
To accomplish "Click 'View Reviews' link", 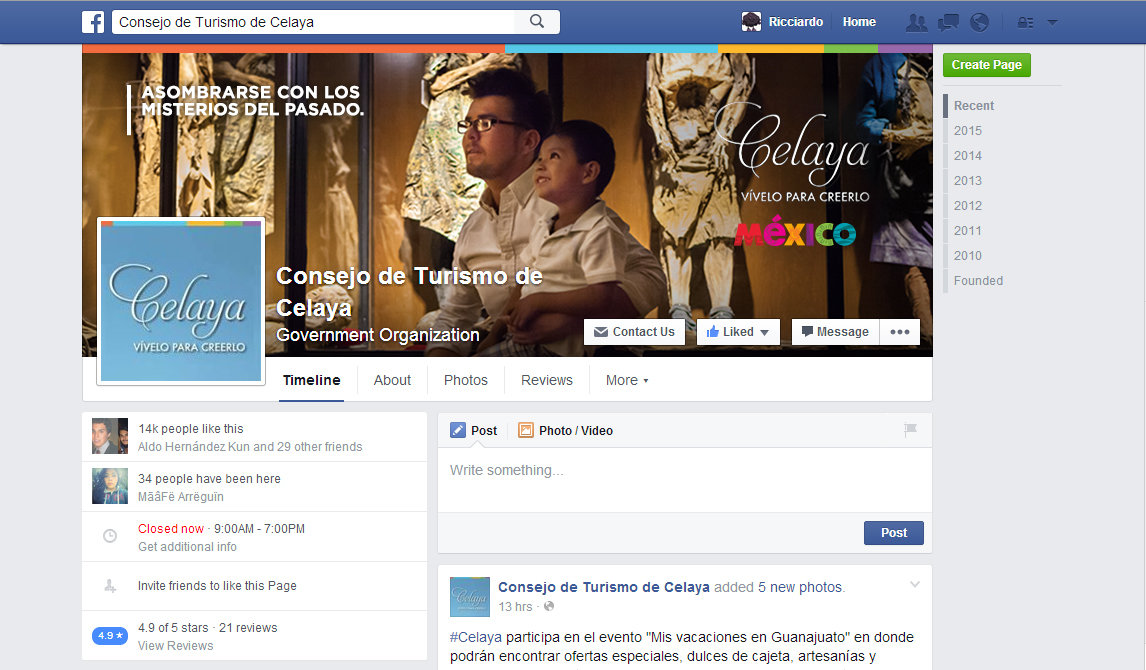I will coord(175,646).
